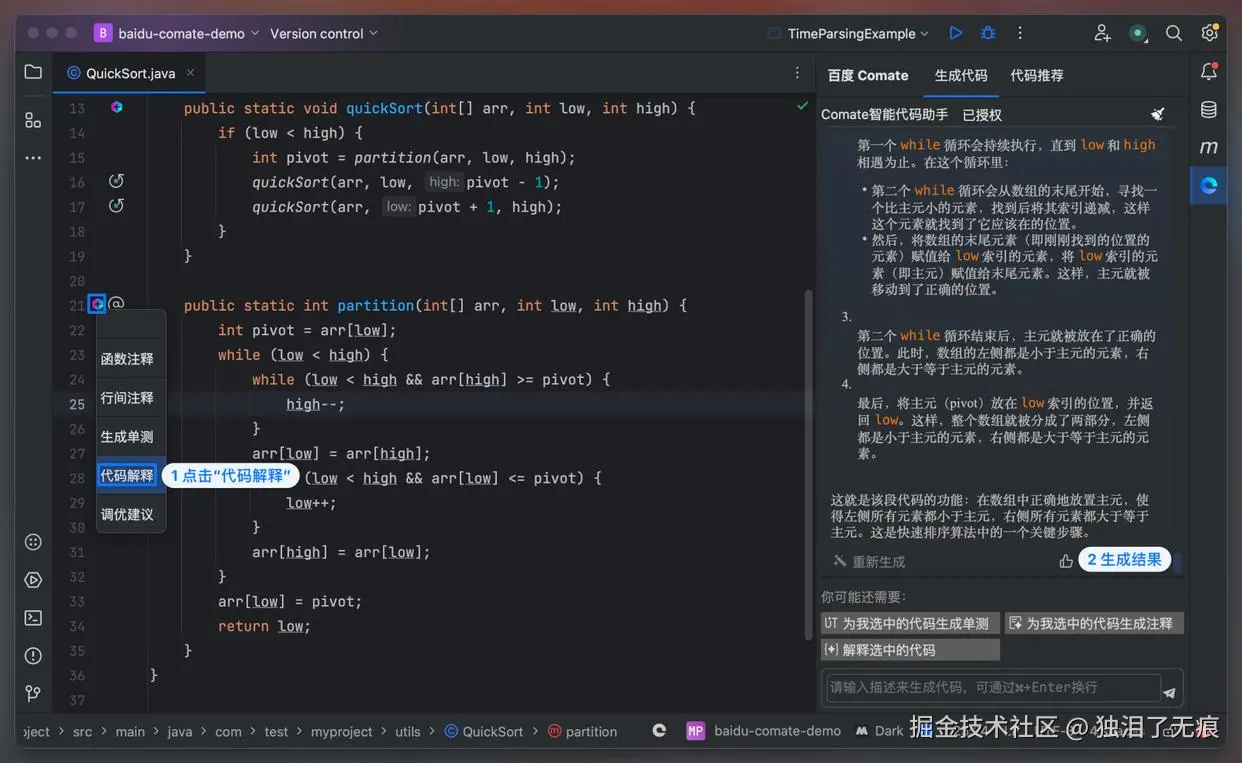Open the Database tool window
This screenshot has width=1242, height=763.
[x=1209, y=110]
